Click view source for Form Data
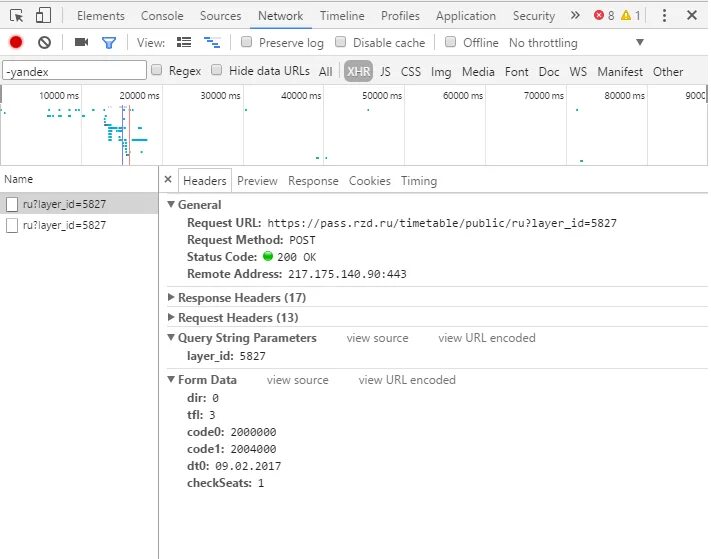The width and height of the screenshot is (711, 559). (297, 380)
